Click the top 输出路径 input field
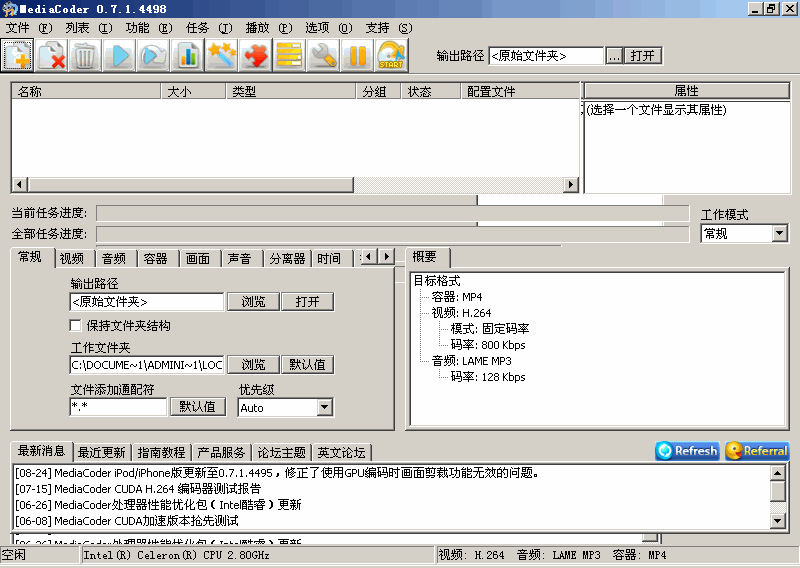Screen dimensions: 800x568 pyautogui.click(x=546, y=56)
